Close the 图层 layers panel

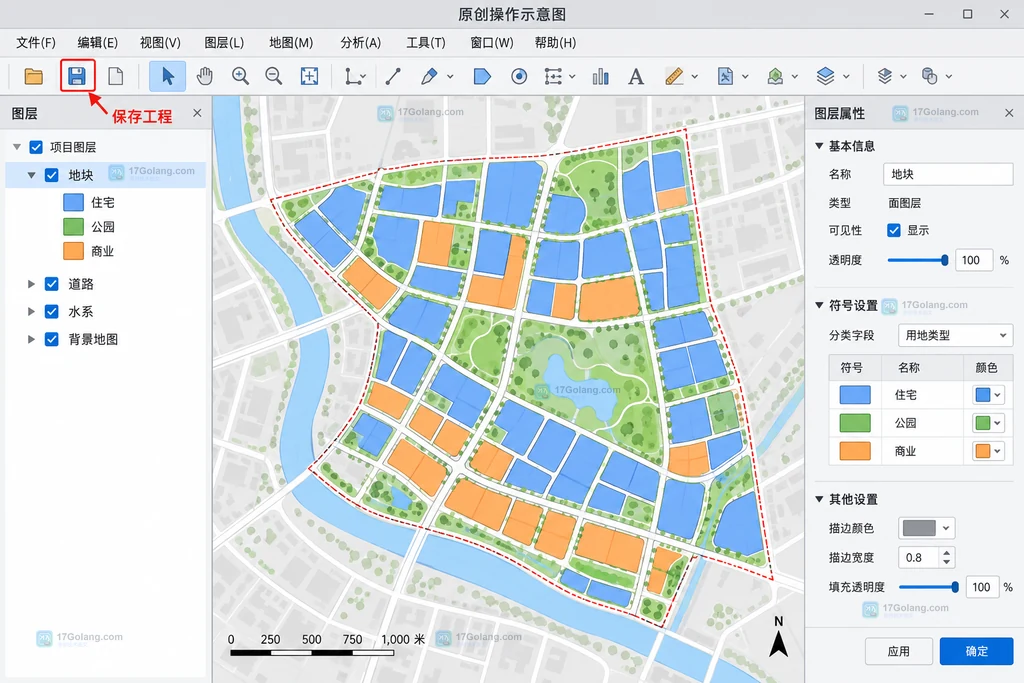click(x=197, y=113)
